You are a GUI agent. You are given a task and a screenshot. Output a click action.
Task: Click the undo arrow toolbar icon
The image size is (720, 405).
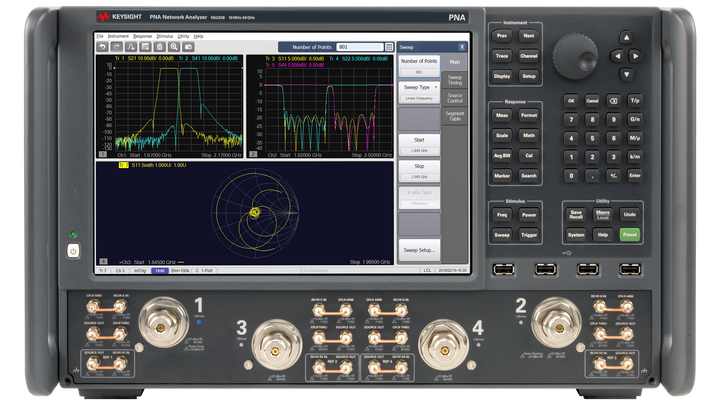[x=102, y=46]
